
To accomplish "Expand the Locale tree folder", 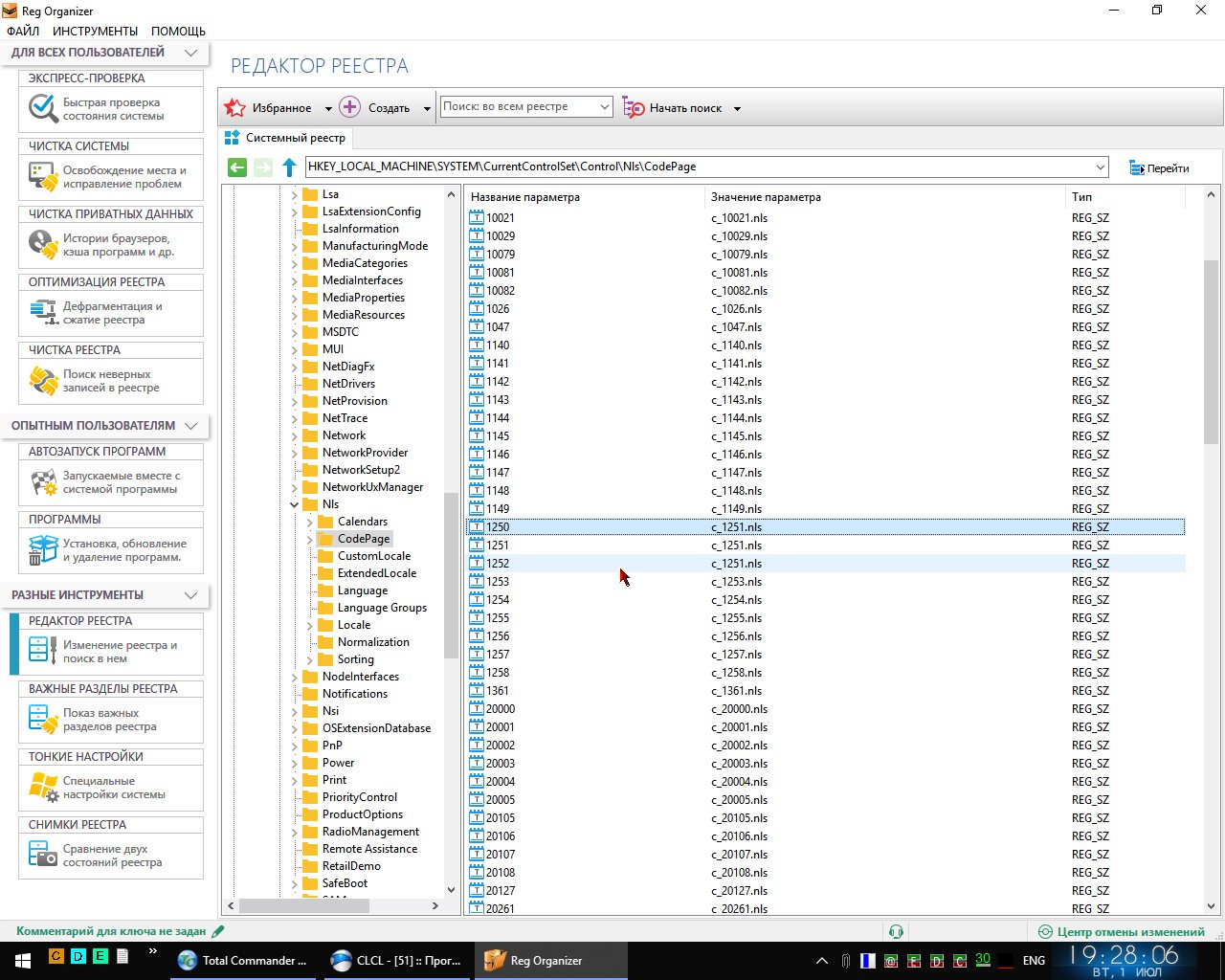I will pyautogui.click(x=310, y=625).
